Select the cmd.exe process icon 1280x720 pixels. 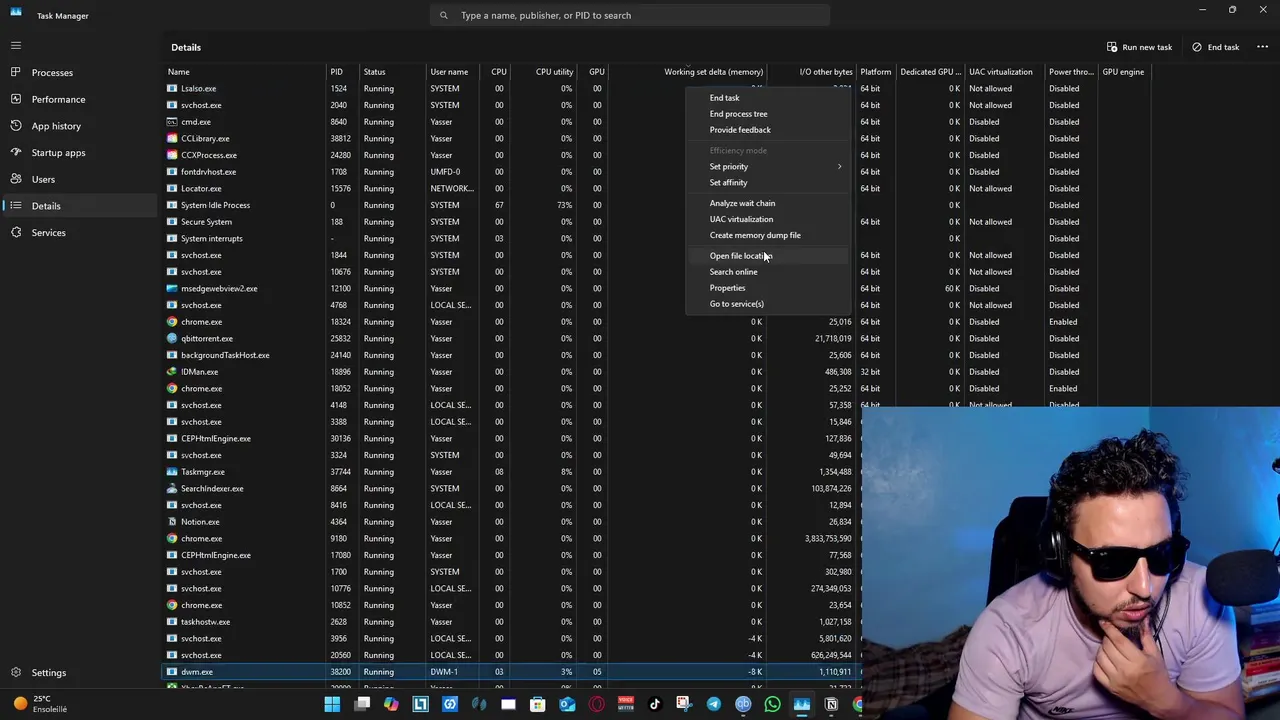[172, 122]
